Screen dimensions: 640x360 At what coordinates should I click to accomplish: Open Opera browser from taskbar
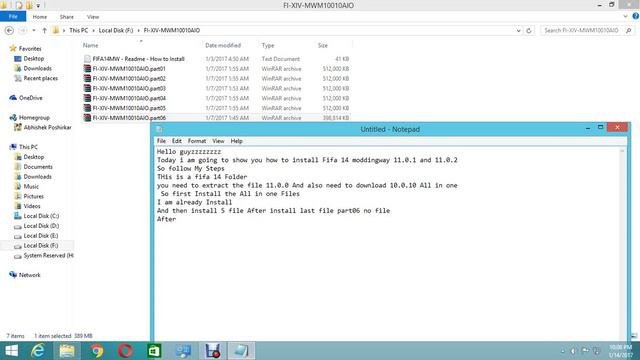click(125, 351)
